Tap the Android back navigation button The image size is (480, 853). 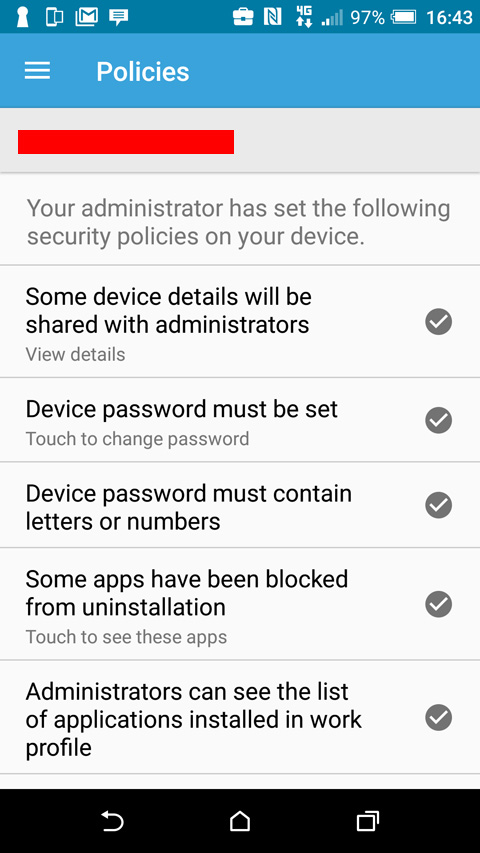[113, 821]
